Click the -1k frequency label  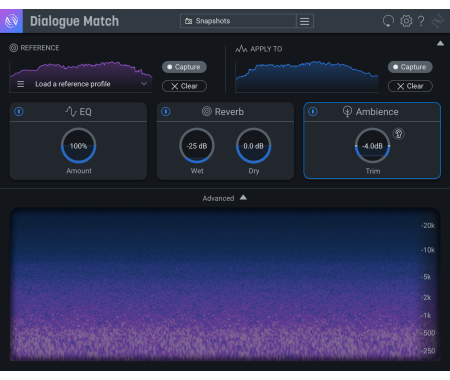coord(426,315)
